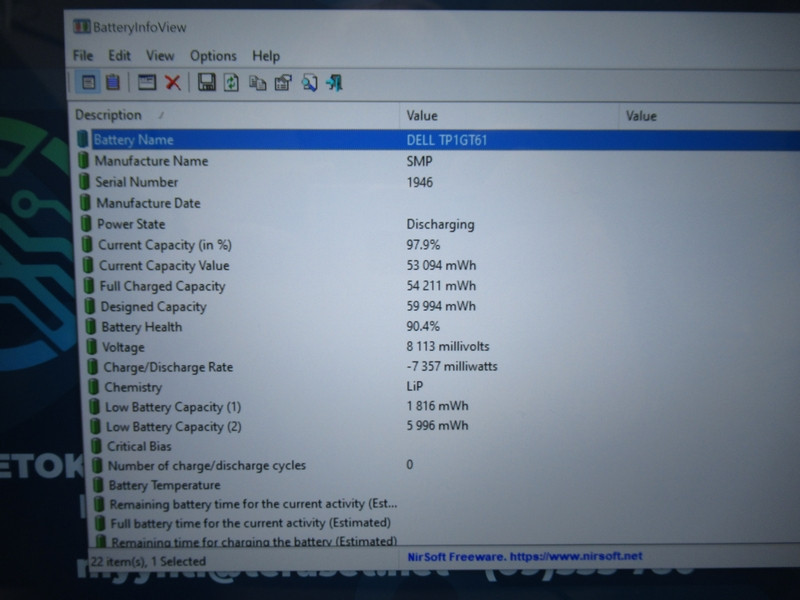Click the 90.4% battery health value
The image size is (800, 600).
[x=423, y=326]
